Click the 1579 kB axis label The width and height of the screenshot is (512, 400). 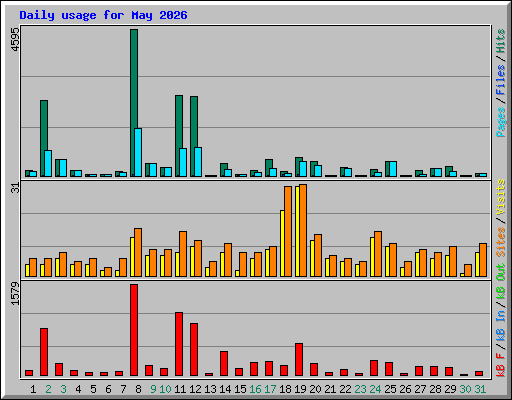(x=15, y=294)
